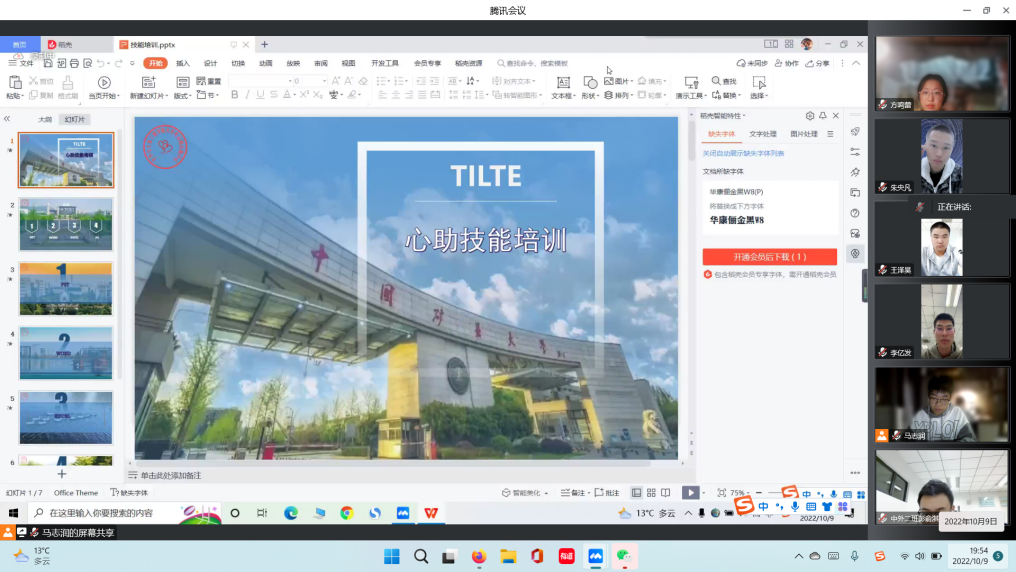Screen dimensions: 1016x572
Task: Toggle bold text formatting
Action: point(234,95)
